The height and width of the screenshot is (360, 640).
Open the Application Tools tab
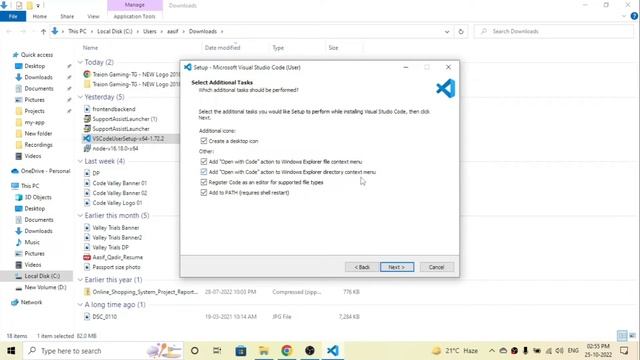134,16
